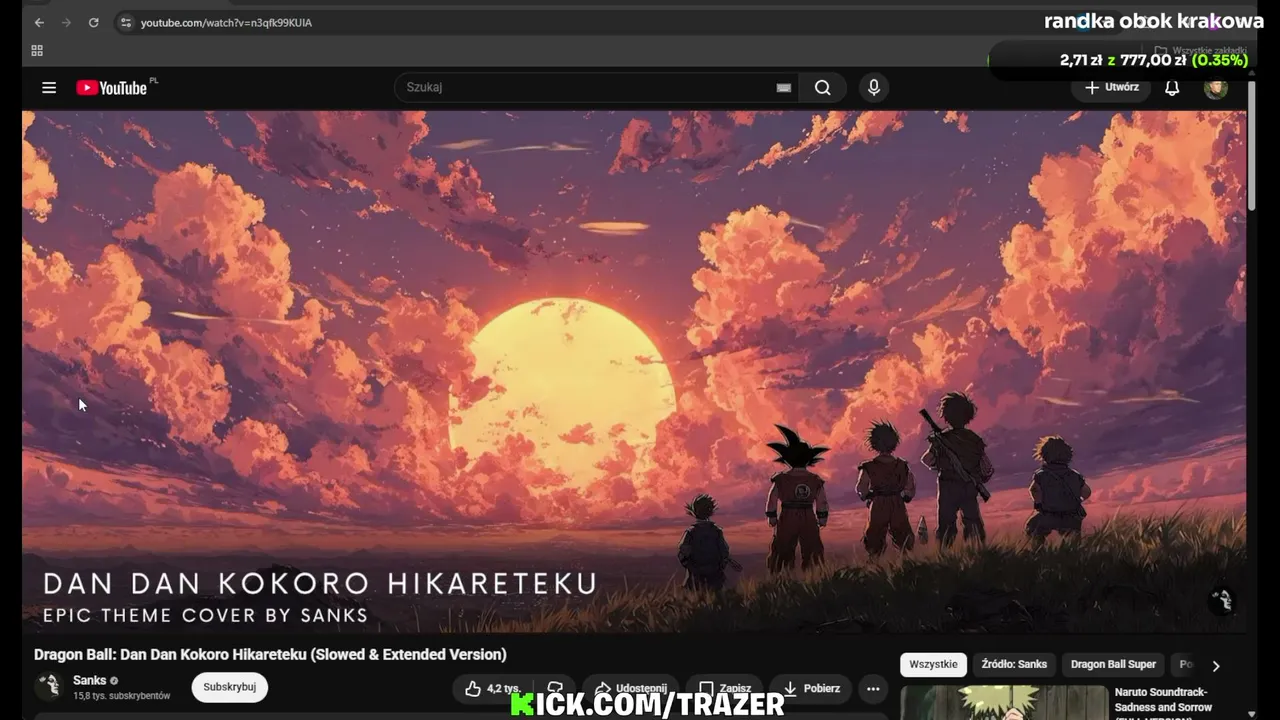Go forward in browser history
The image size is (1280, 720).
66,22
